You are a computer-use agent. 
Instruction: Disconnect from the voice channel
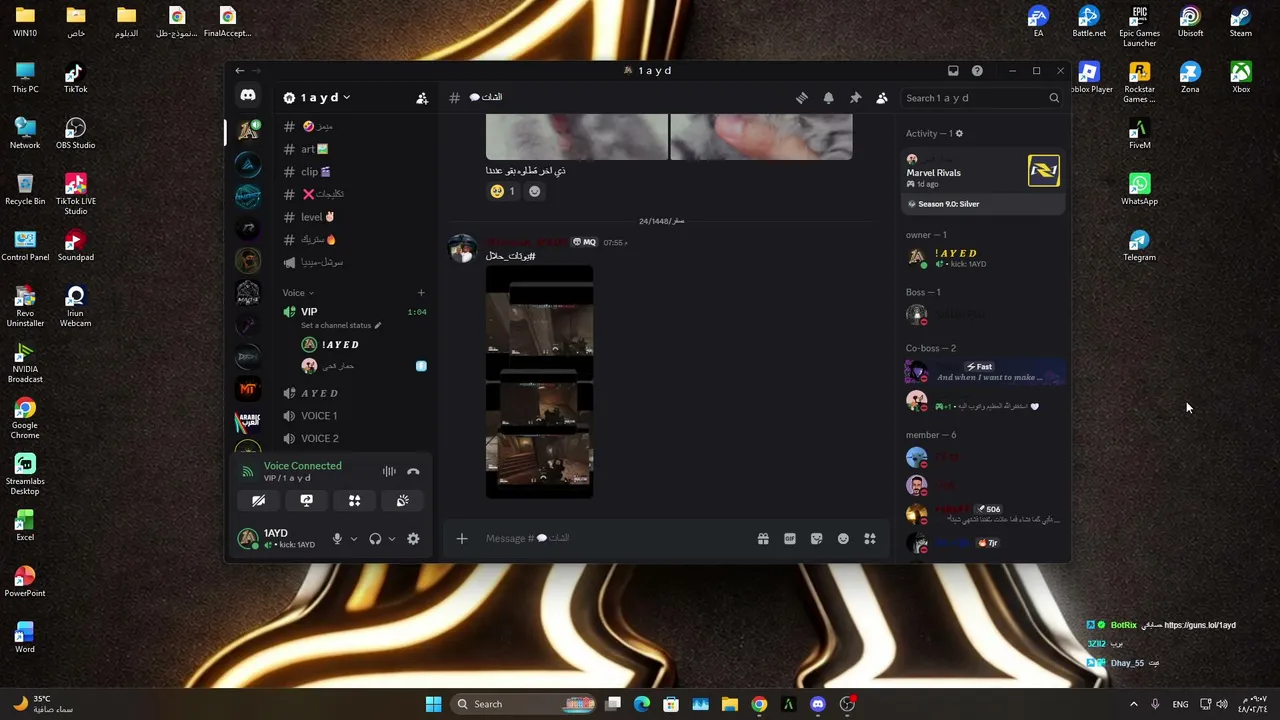(413, 472)
